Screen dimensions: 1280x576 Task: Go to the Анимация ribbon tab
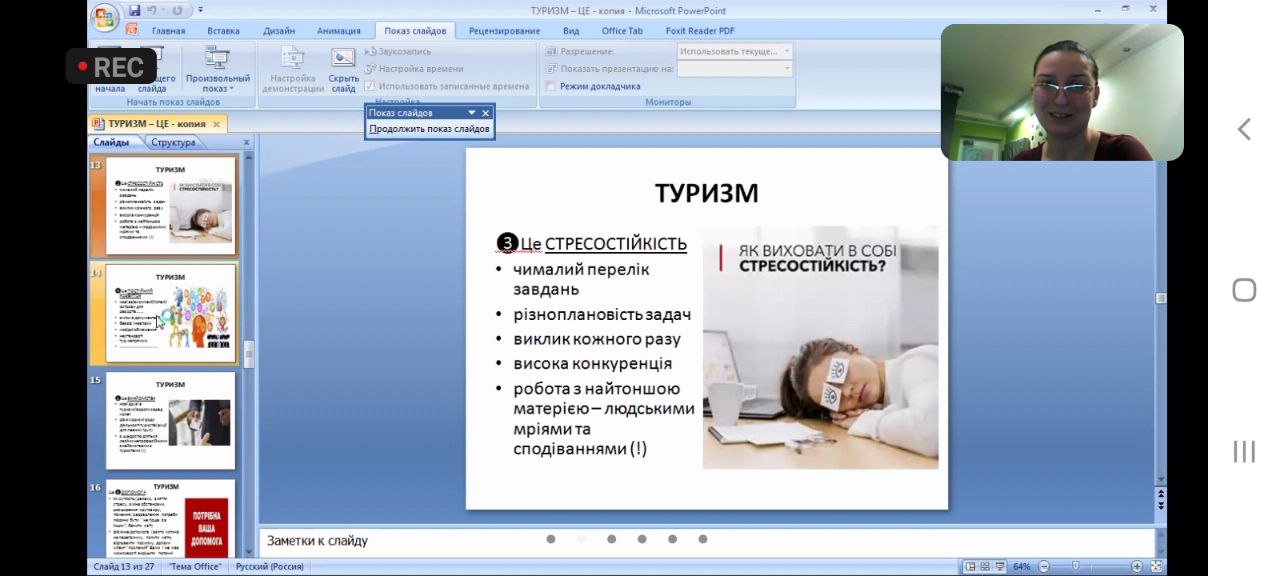pos(339,31)
